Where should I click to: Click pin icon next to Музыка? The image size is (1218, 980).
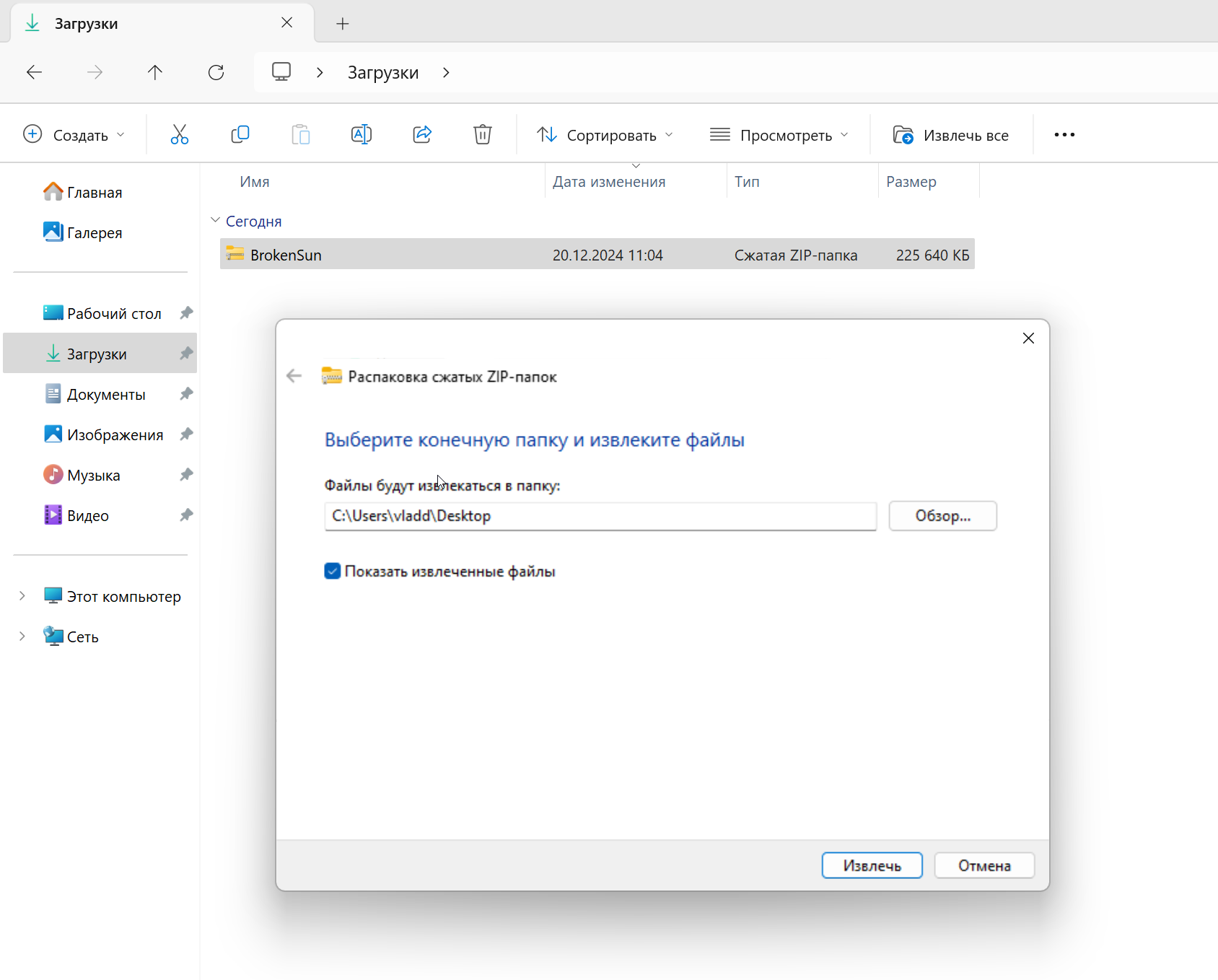(186, 475)
